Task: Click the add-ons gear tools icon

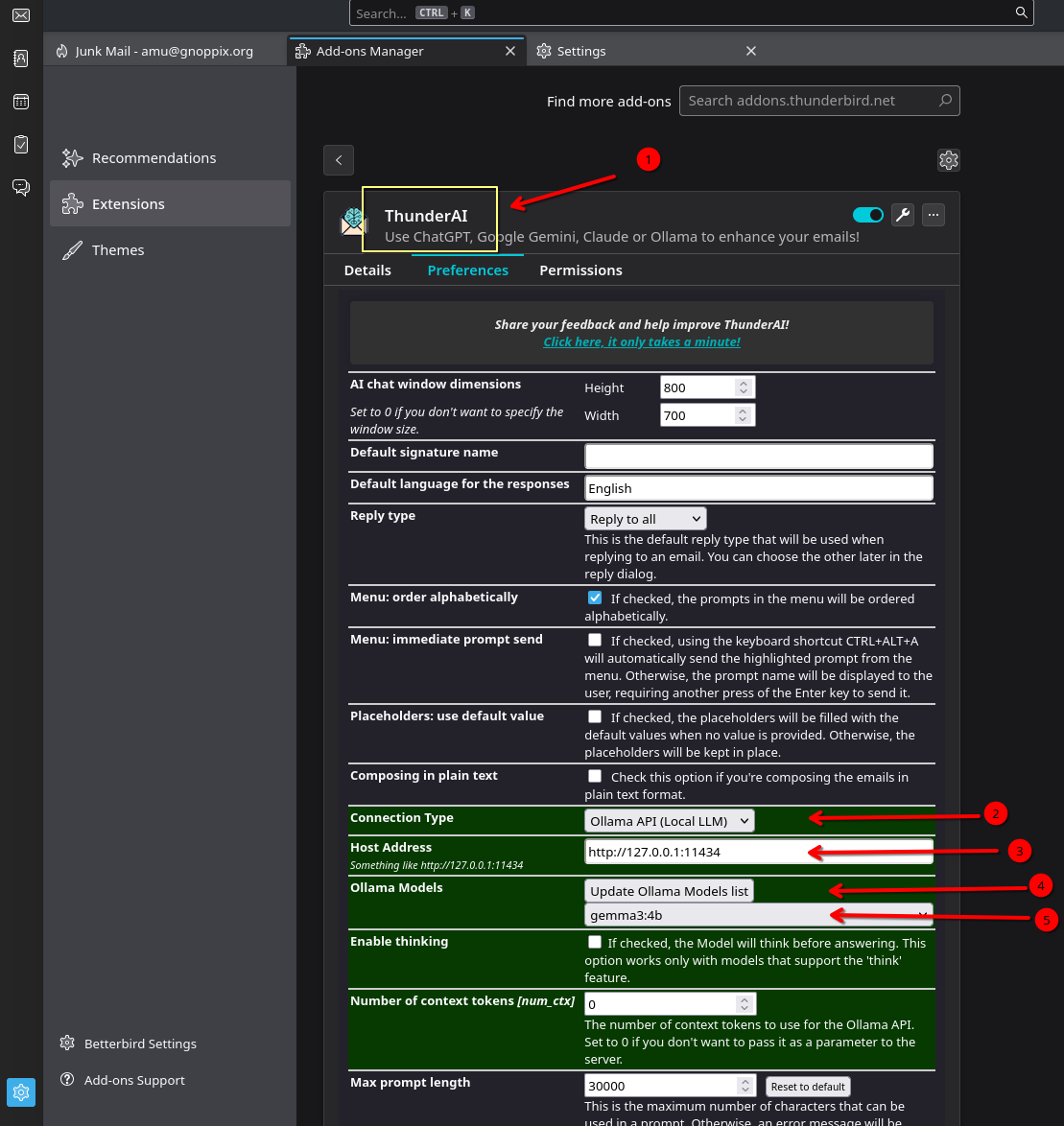Action: pos(948,160)
